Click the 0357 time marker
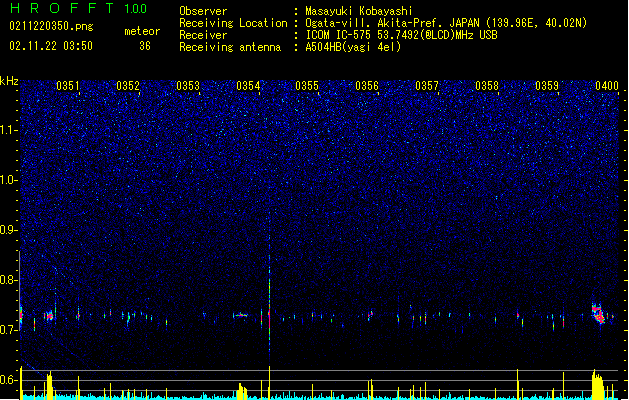 tap(427, 86)
